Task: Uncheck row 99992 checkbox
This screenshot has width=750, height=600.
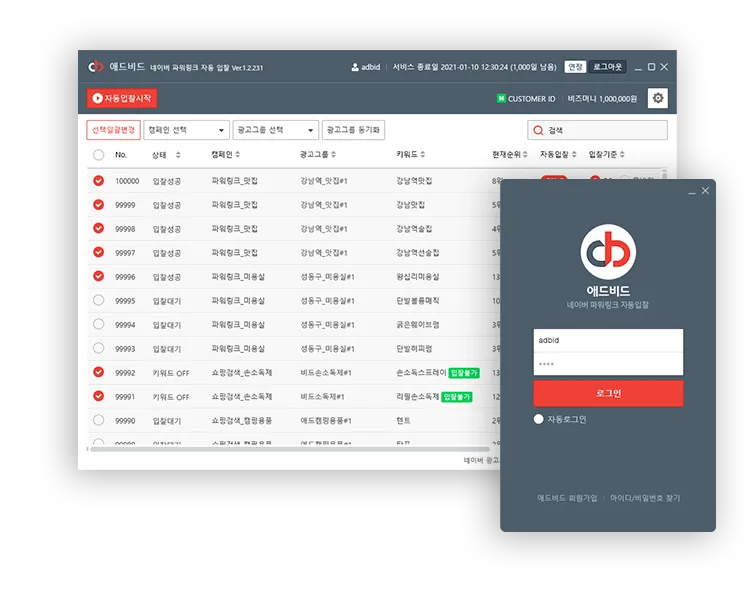Action: (99, 372)
